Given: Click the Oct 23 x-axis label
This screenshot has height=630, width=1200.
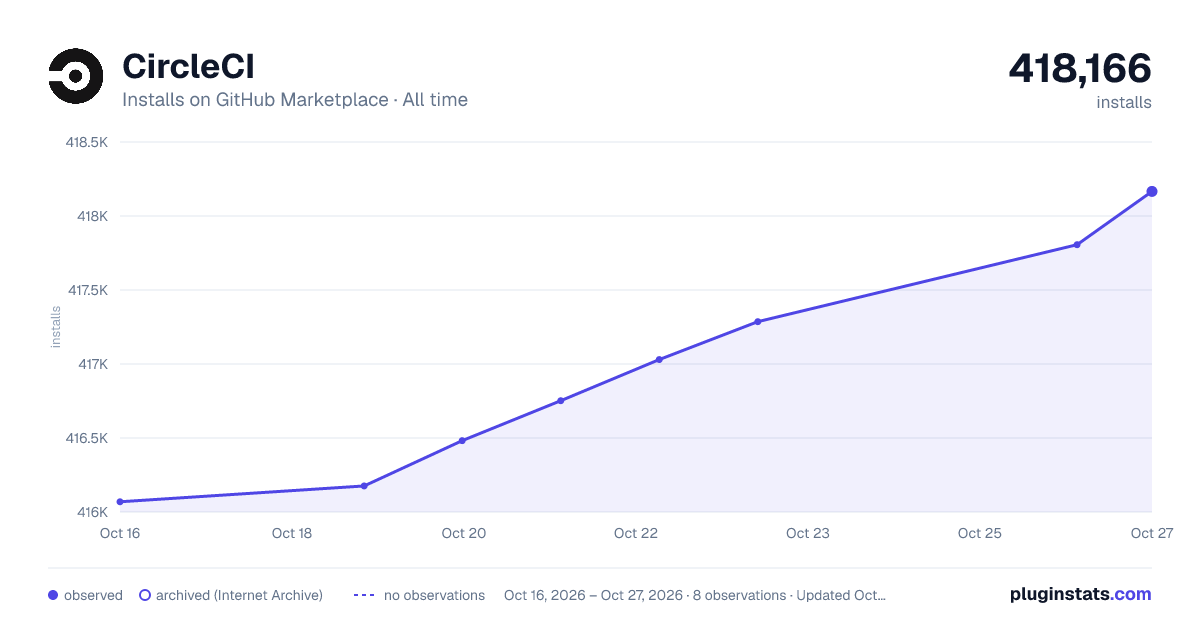Looking at the screenshot, I should (808, 533).
